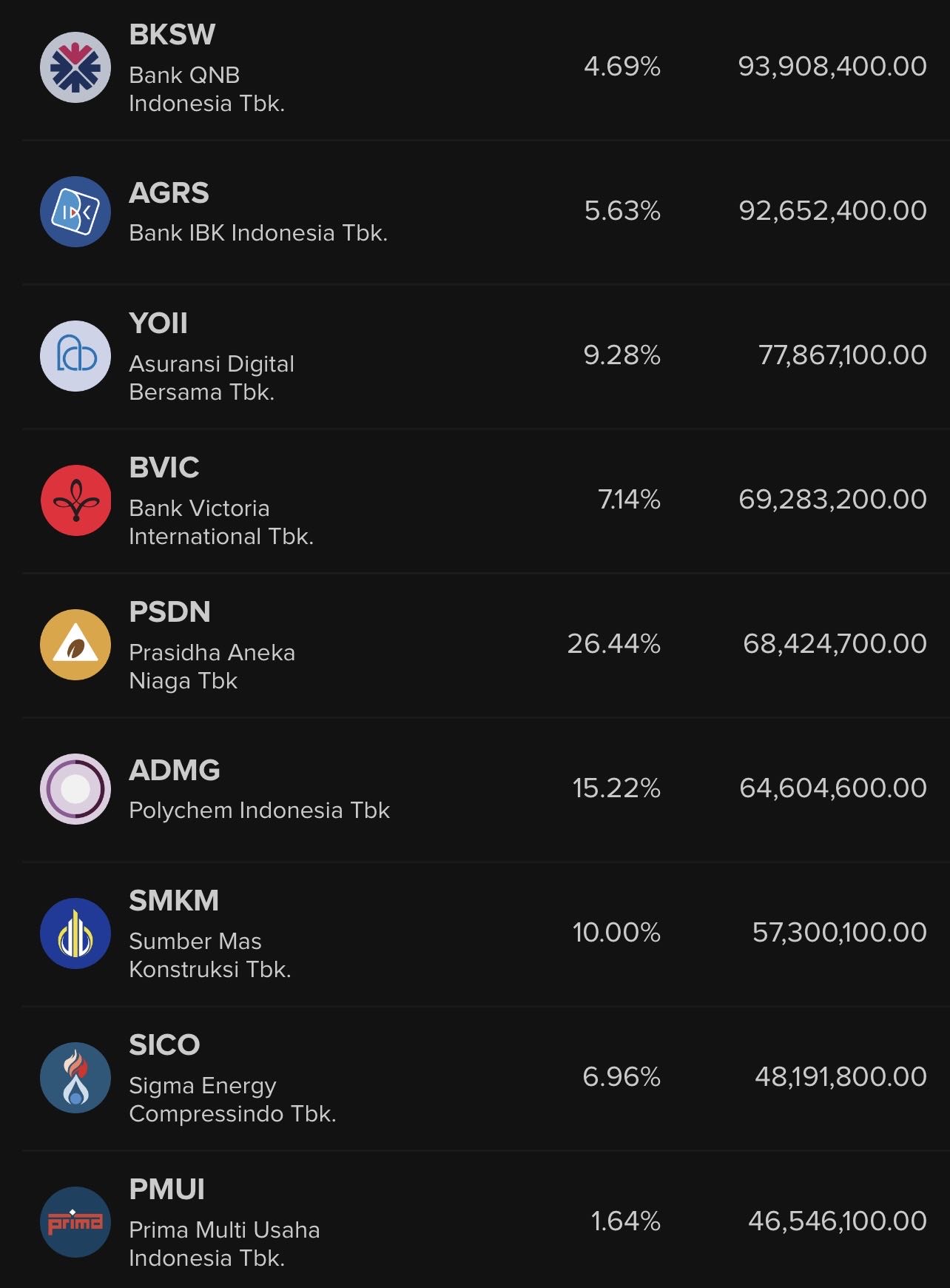The image size is (950, 1288).
Task: Open the Asuransi Digital Bersama YOII logo
Action: (x=75, y=356)
